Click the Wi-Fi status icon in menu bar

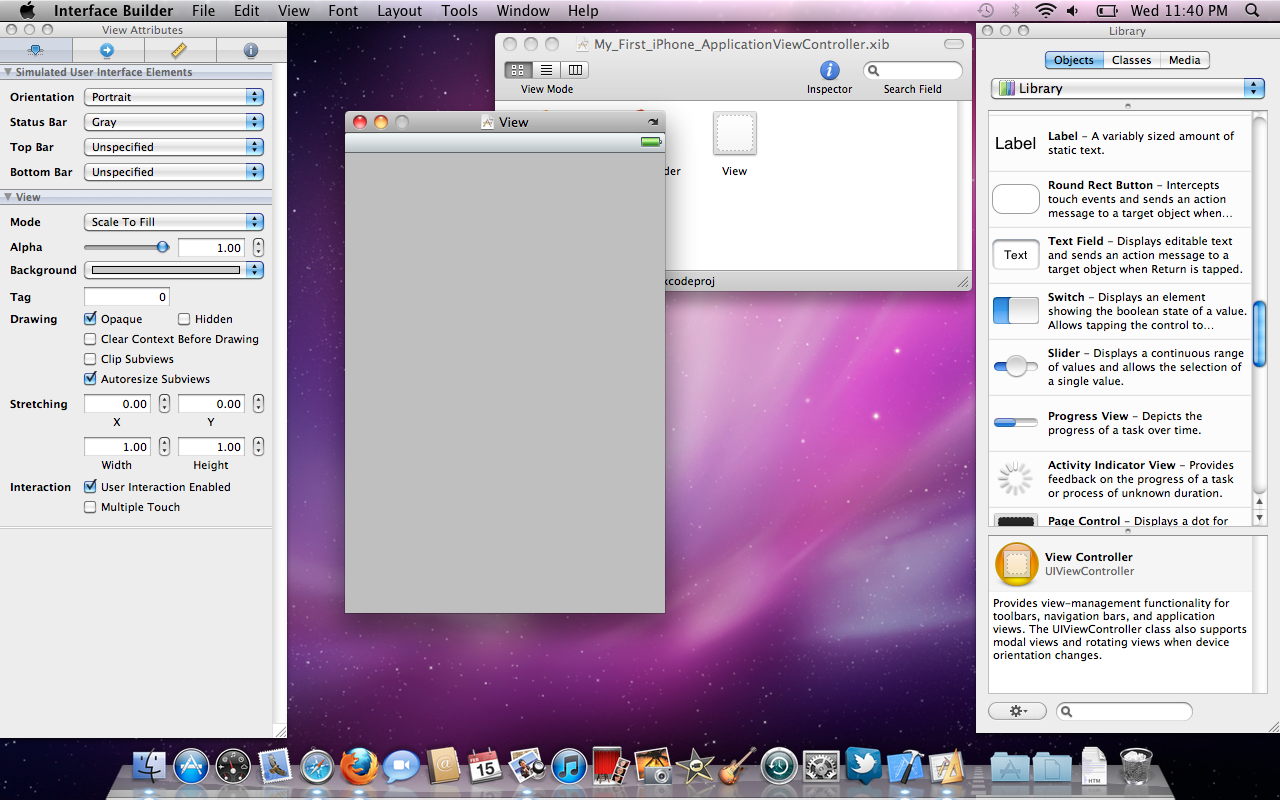pyautogui.click(x=1046, y=11)
